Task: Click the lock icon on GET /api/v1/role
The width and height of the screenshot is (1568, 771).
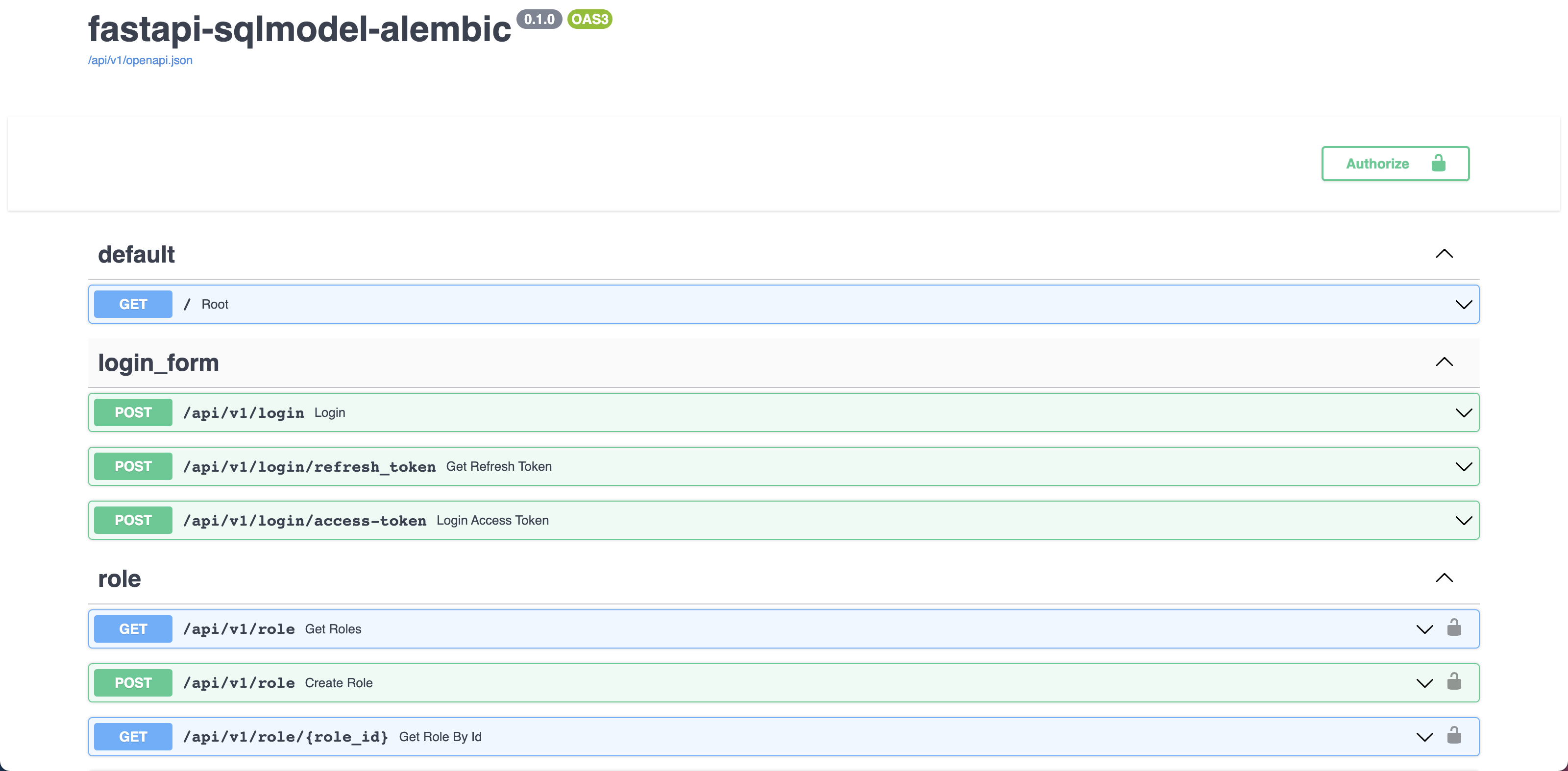Action: click(1453, 627)
